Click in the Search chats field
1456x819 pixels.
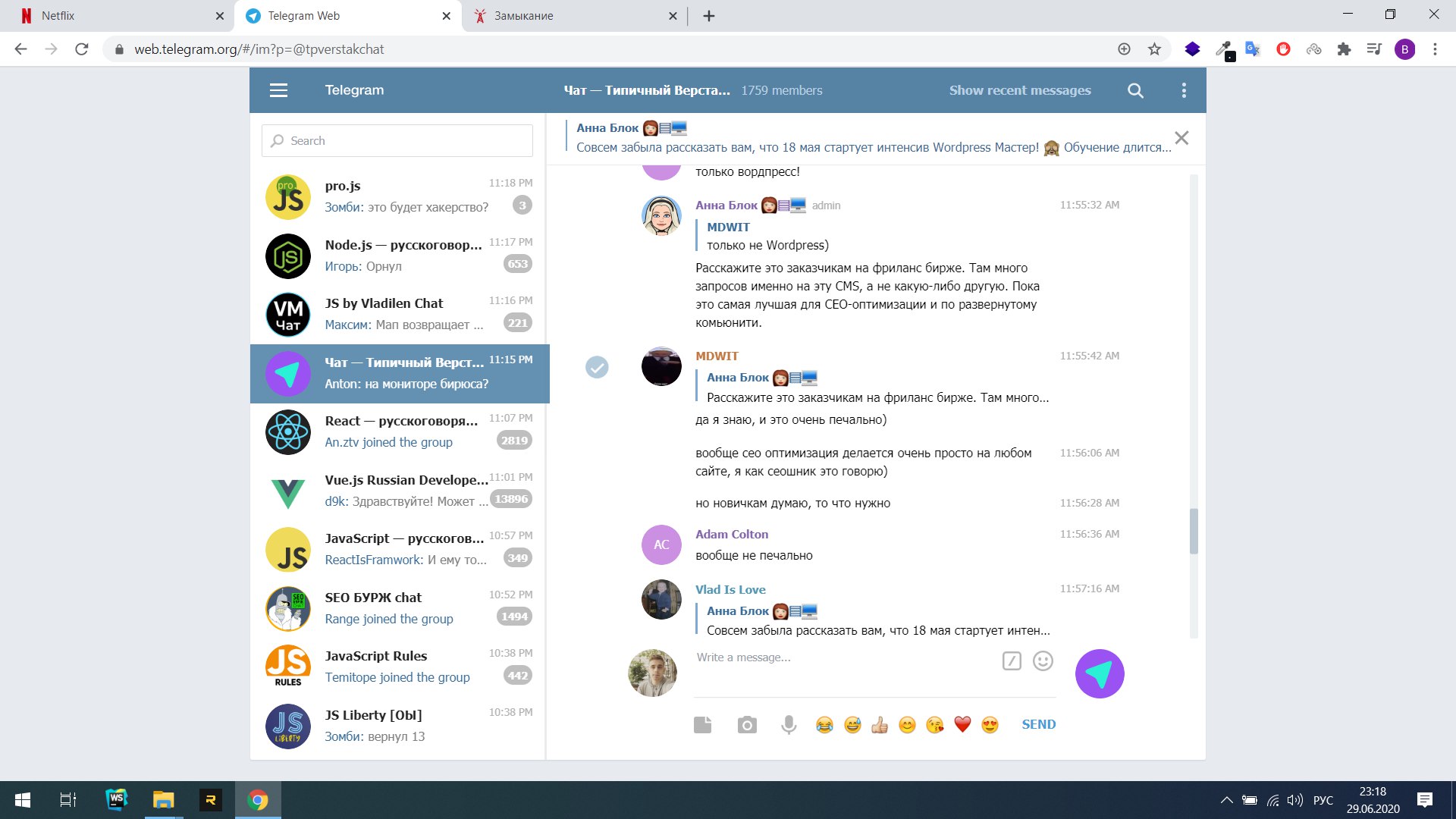click(397, 141)
